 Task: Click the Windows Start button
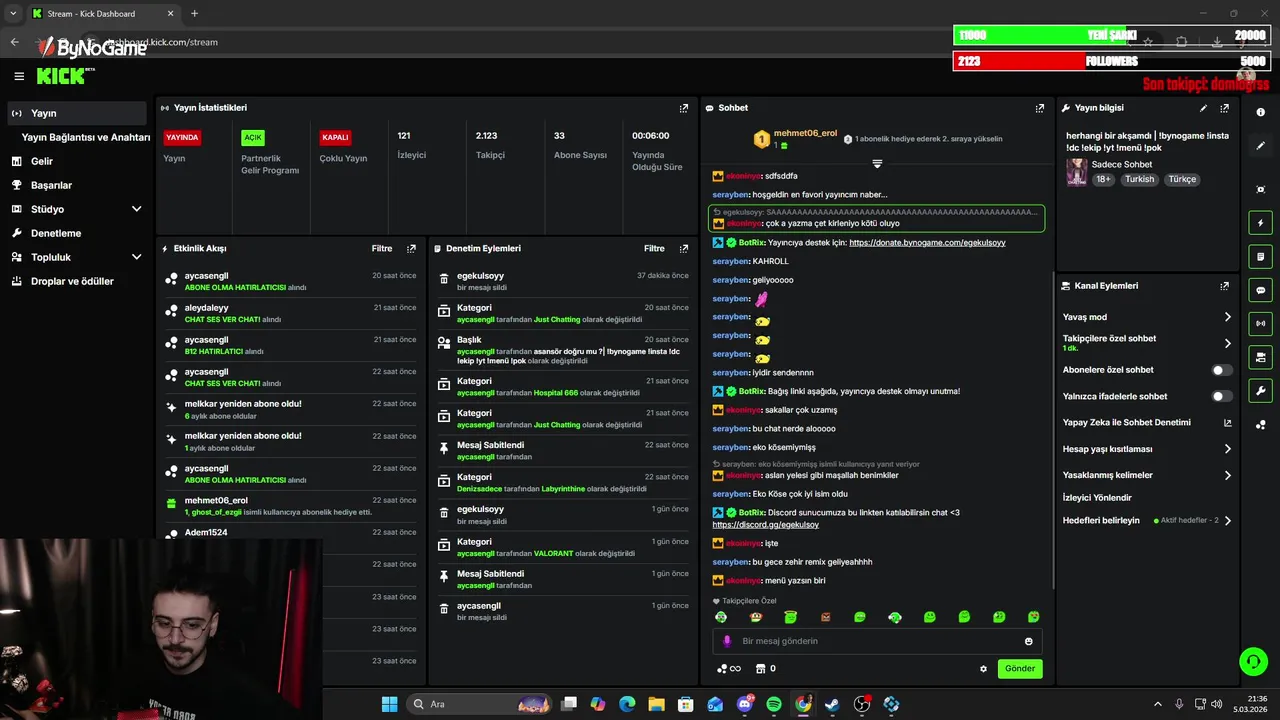point(389,704)
